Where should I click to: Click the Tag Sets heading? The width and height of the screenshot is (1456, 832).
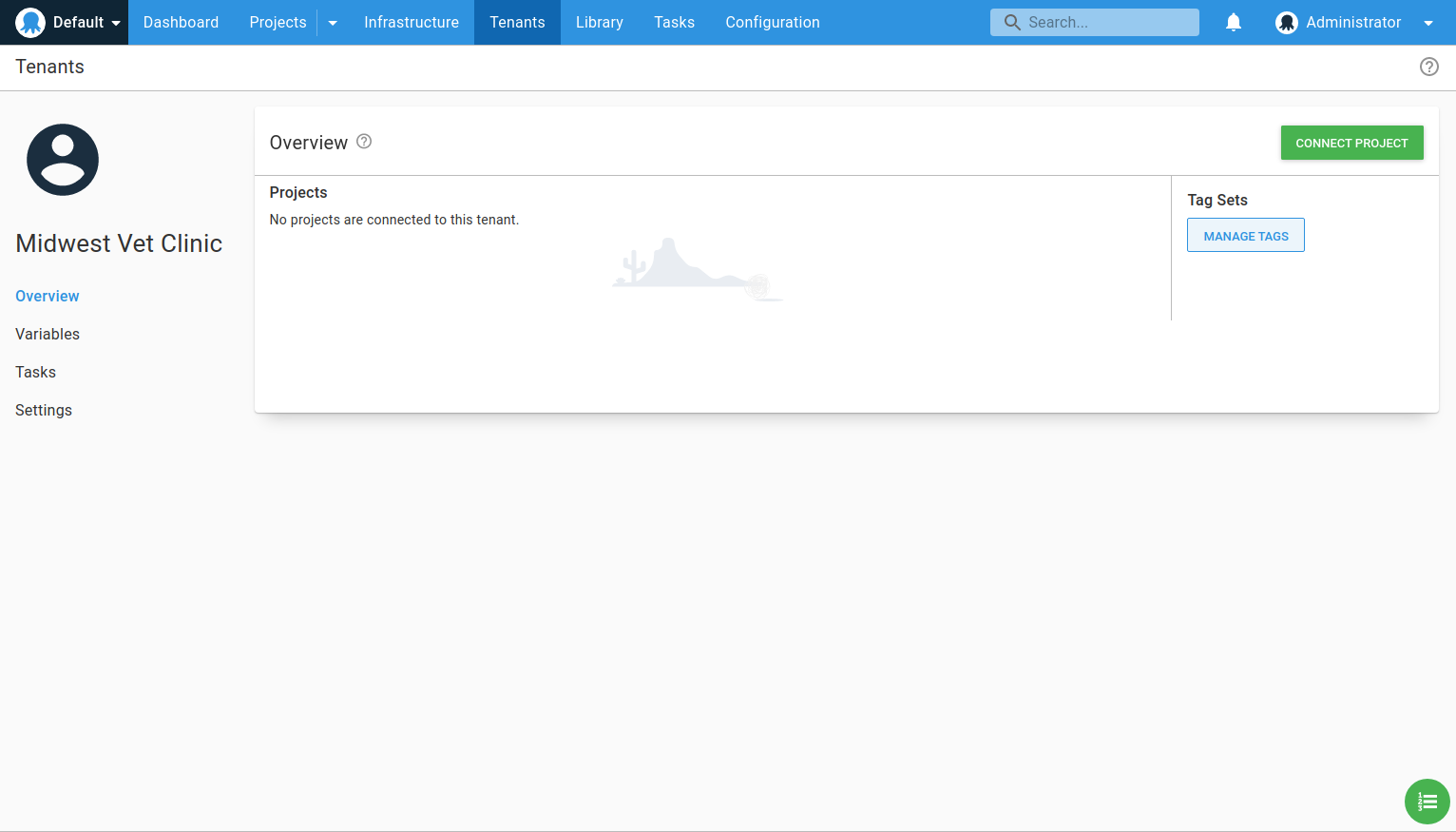[x=1217, y=200]
